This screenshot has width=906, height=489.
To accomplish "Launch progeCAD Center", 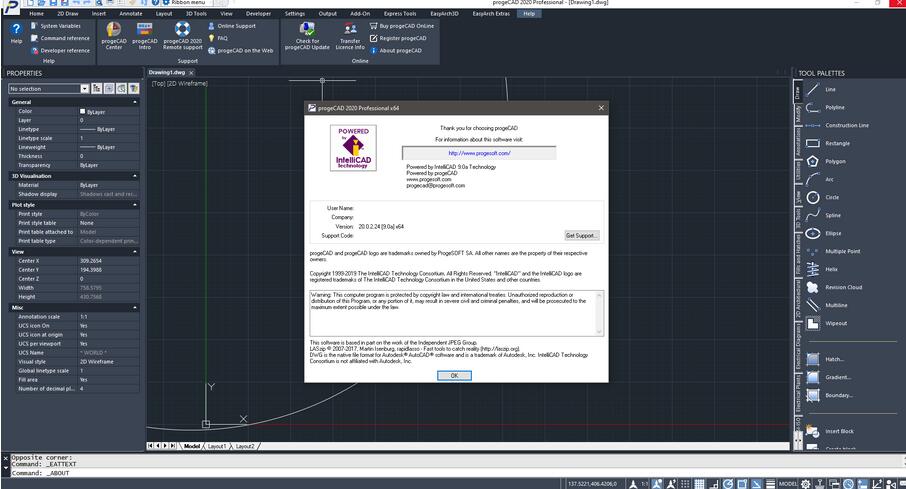I will pos(114,36).
